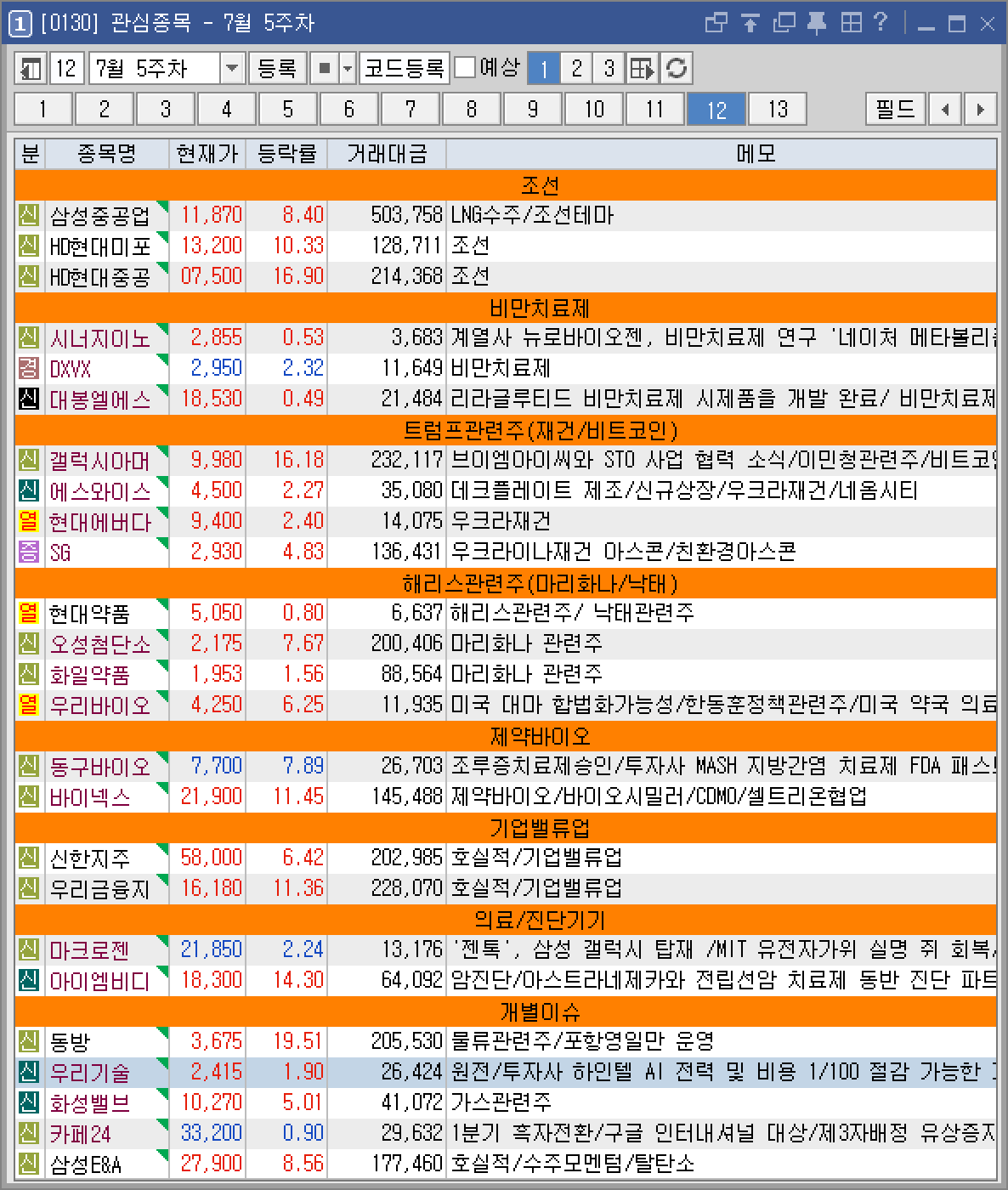Screen dimensions: 1008x1190
Task: Click the yellow 열 icon beside 우리바이오
Action: (x=29, y=705)
